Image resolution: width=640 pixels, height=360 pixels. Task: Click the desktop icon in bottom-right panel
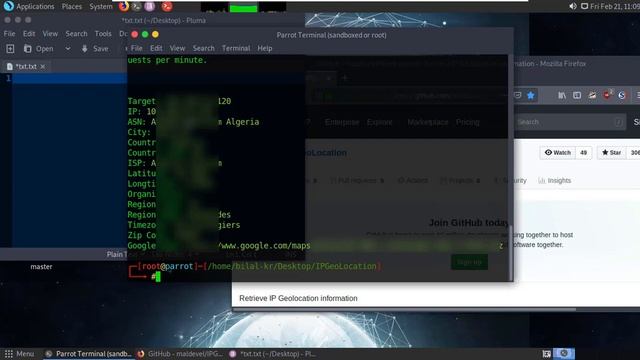[547, 354]
